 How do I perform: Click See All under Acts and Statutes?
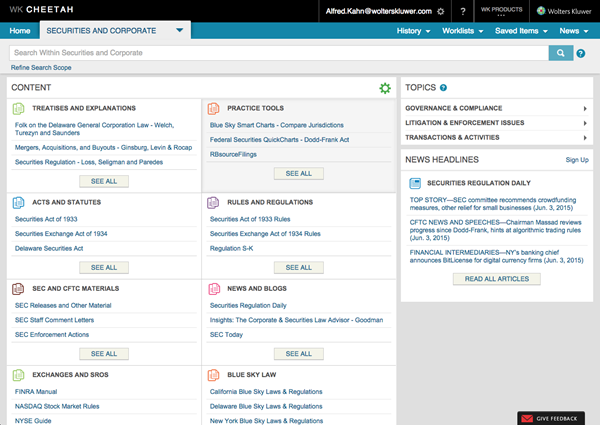click(x=103, y=268)
